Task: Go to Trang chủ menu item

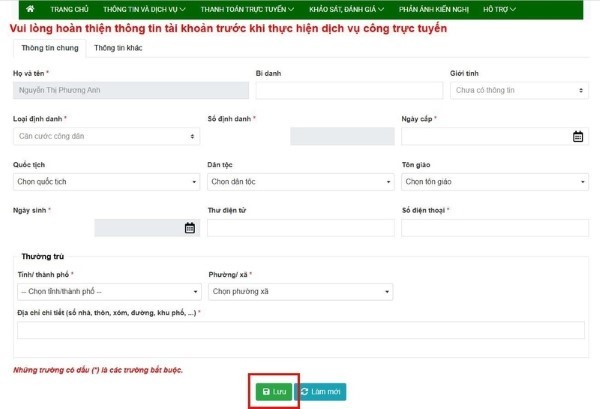Action: click(x=69, y=9)
